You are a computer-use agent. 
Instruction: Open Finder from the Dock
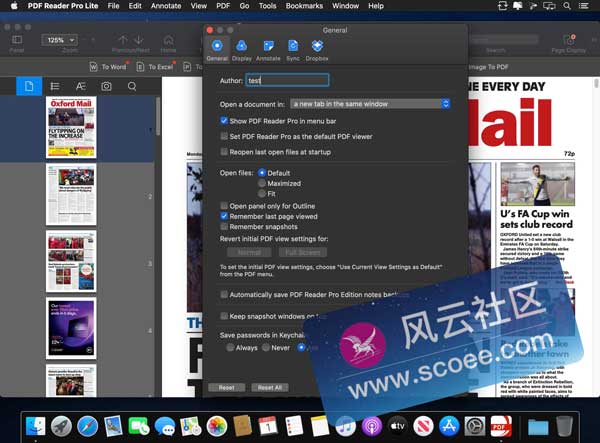(x=36, y=426)
